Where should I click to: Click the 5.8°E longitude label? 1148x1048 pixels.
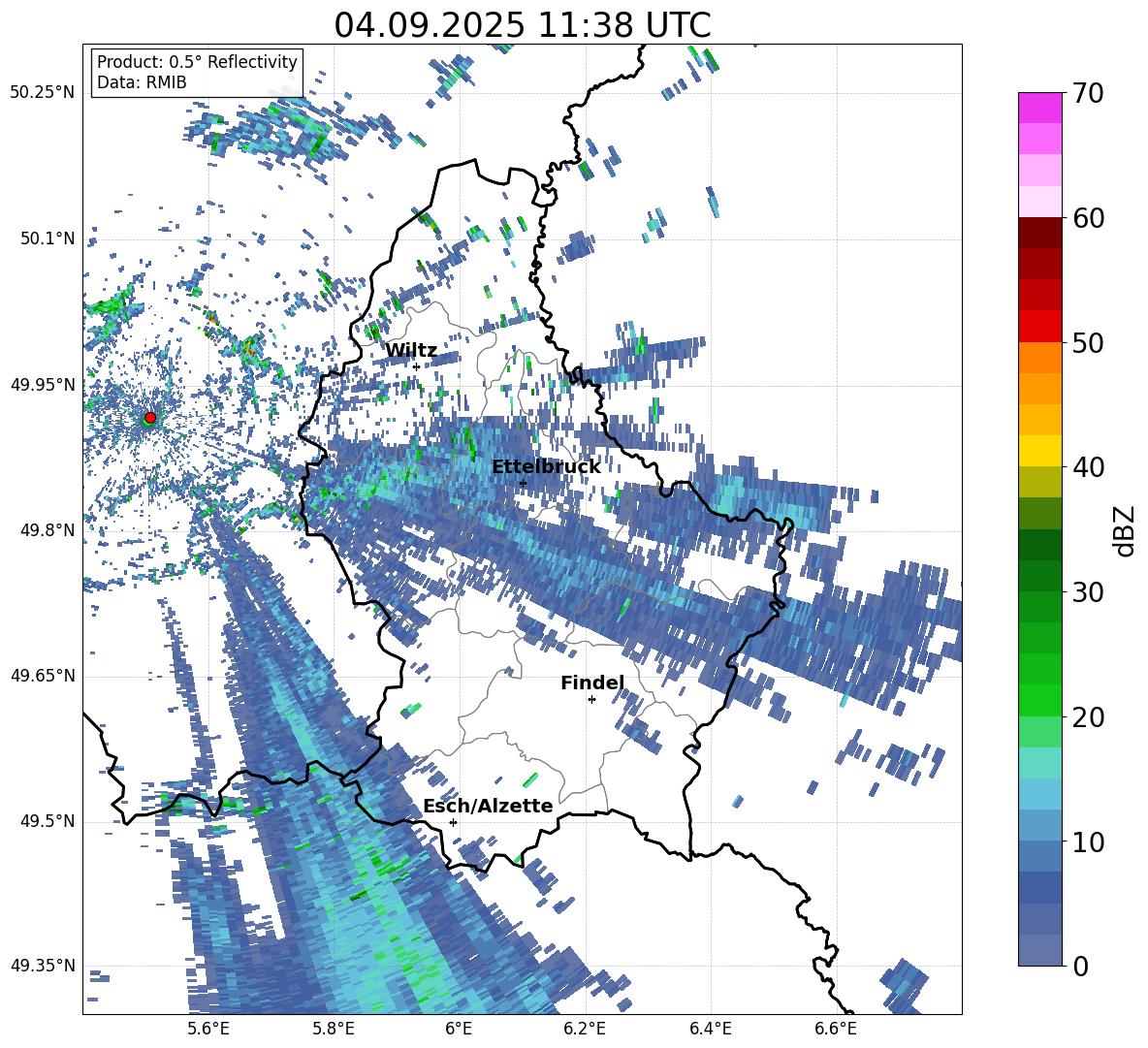point(334,1029)
